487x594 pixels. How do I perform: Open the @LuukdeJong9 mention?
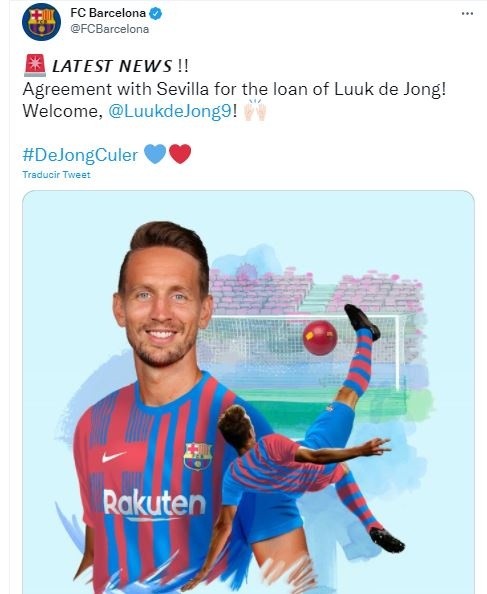(x=170, y=111)
